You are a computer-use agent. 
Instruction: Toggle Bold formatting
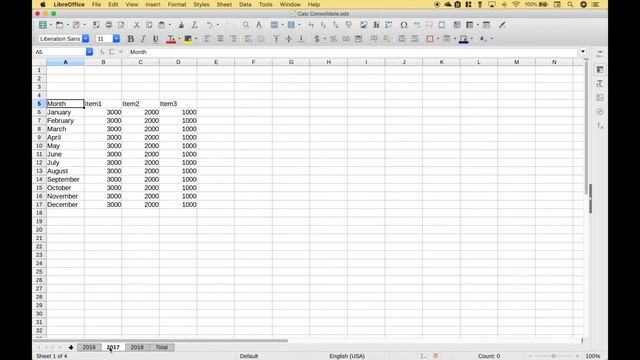point(131,39)
